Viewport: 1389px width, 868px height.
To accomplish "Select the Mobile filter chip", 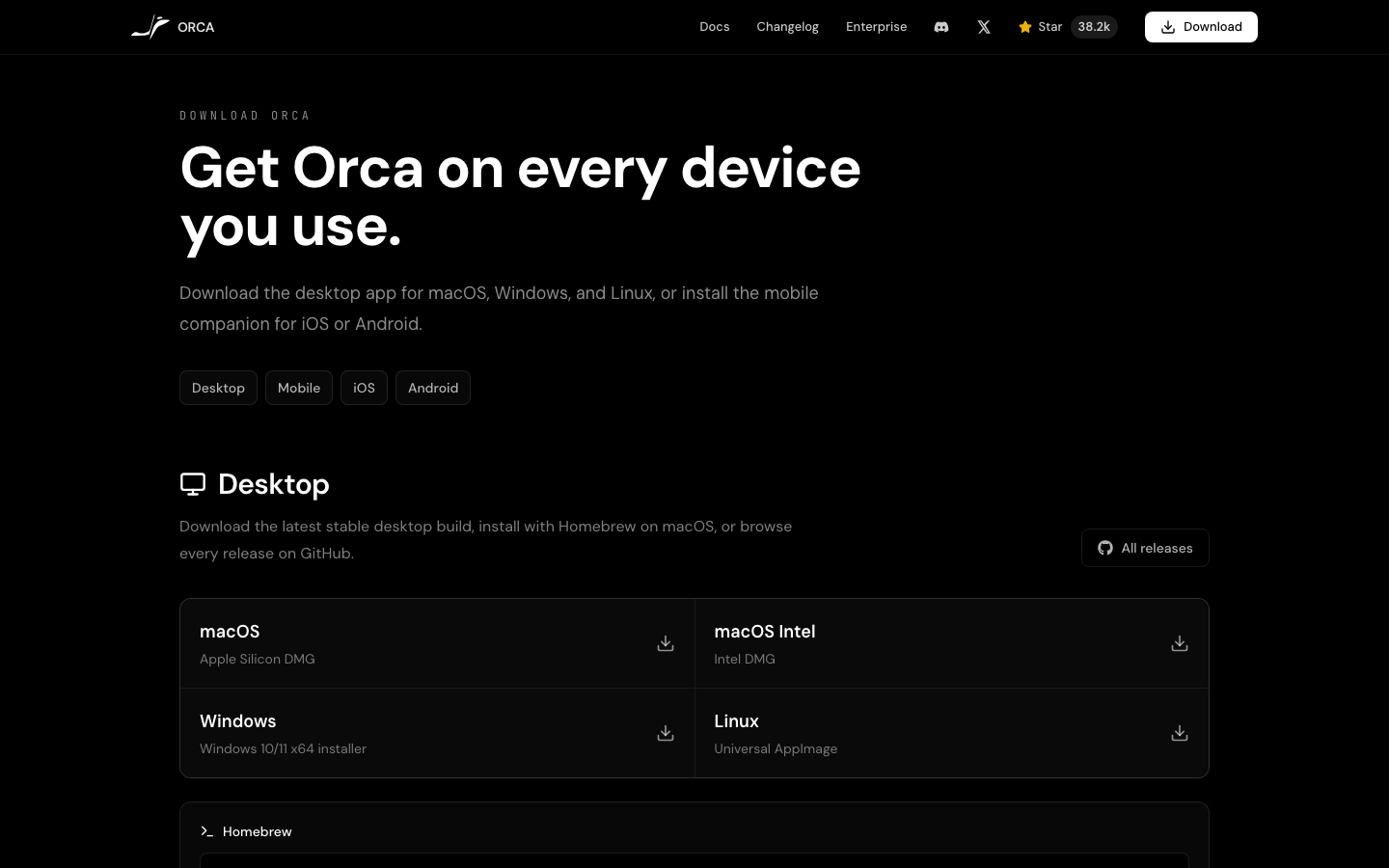I will 299,388.
